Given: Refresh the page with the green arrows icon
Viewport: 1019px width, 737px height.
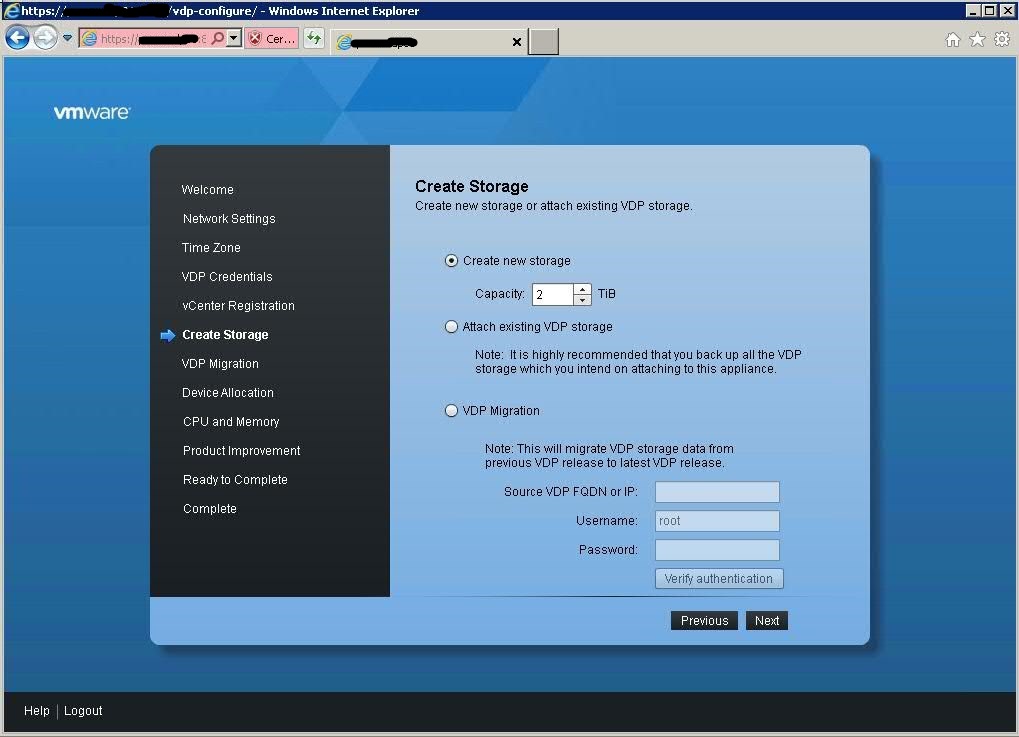Looking at the screenshot, I should pyautogui.click(x=314, y=38).
